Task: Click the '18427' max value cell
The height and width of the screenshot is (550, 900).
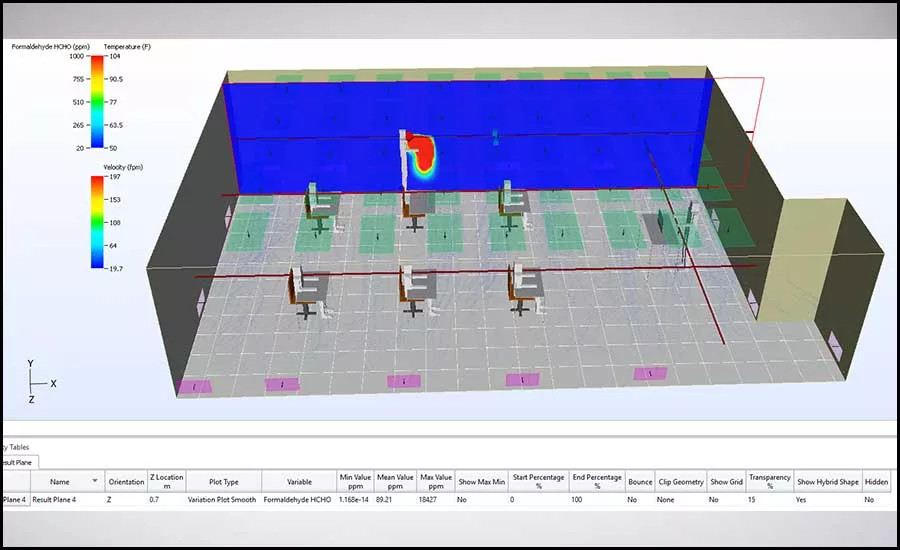Action: coord(436,499)
